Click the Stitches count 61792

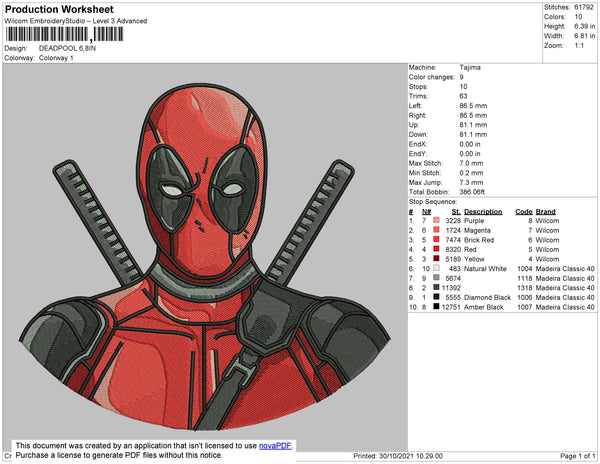[584, 7]
